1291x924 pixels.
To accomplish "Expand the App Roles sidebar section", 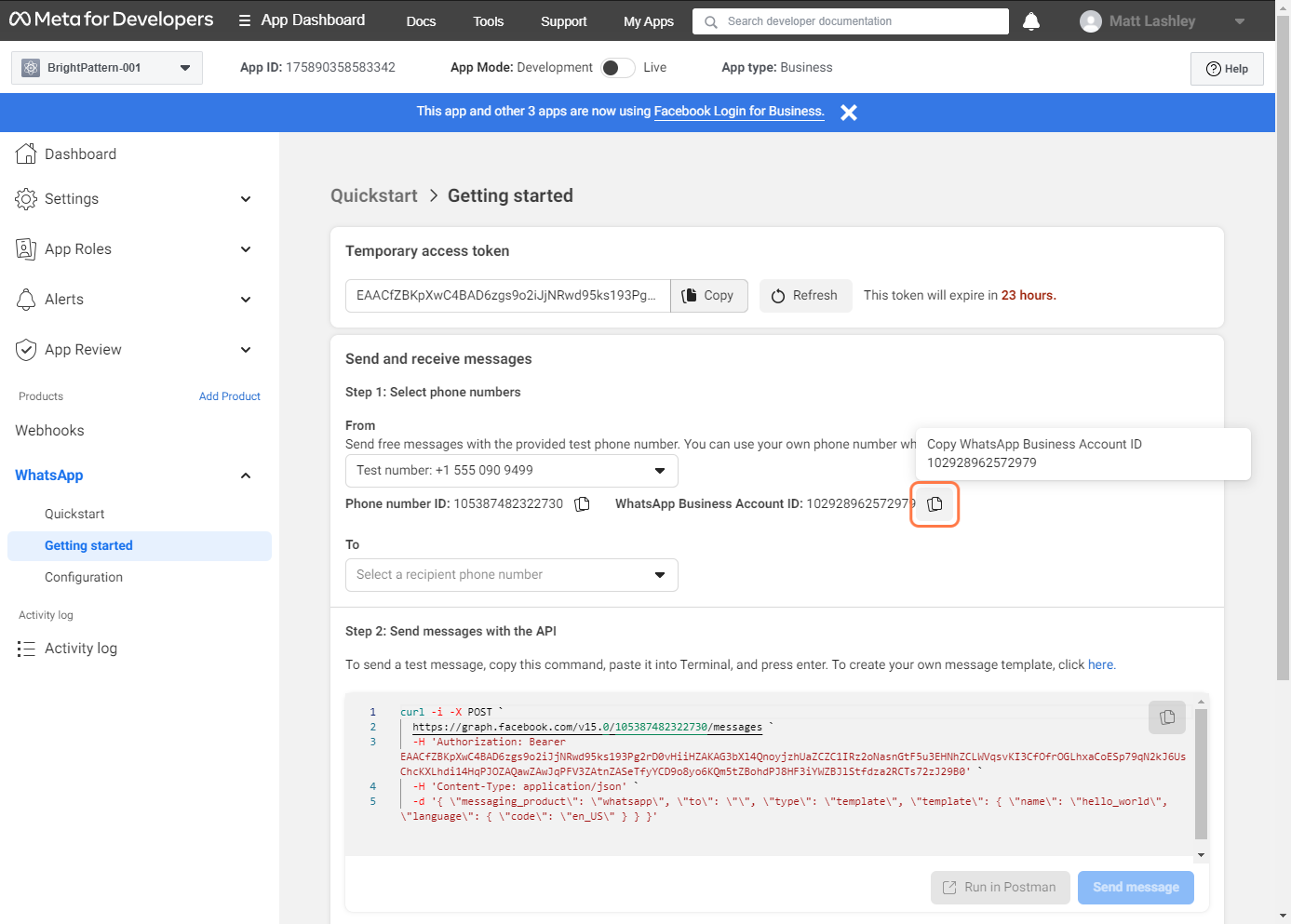I will click(246, 249).
